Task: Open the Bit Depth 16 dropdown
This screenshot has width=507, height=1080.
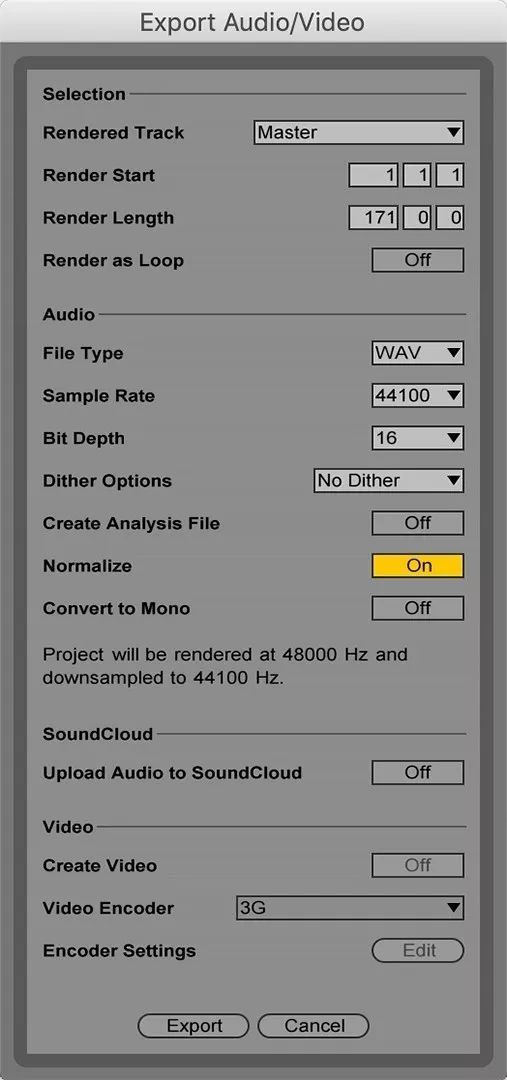Action: click(x=417, y=438)
